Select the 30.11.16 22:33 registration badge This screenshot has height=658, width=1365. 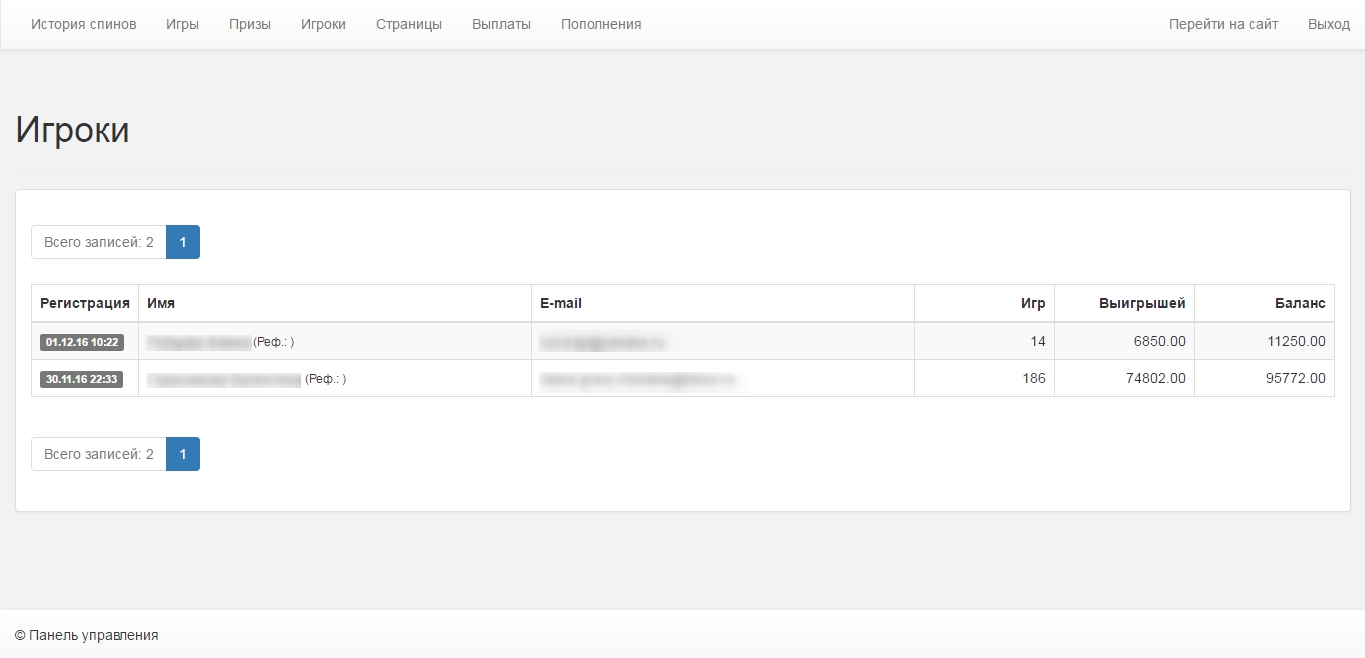(x=82, y=379)
